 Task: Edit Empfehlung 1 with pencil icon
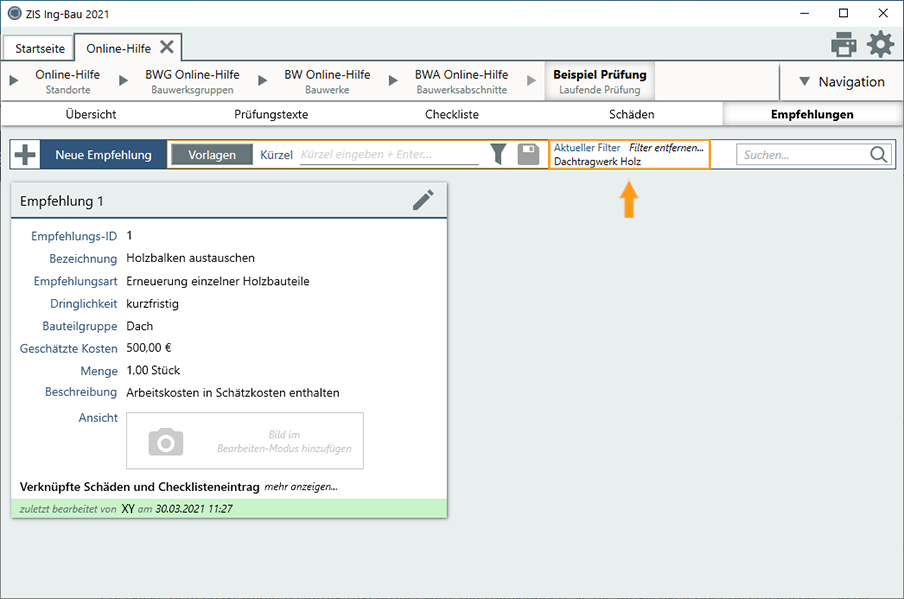(x=423, y=200)
